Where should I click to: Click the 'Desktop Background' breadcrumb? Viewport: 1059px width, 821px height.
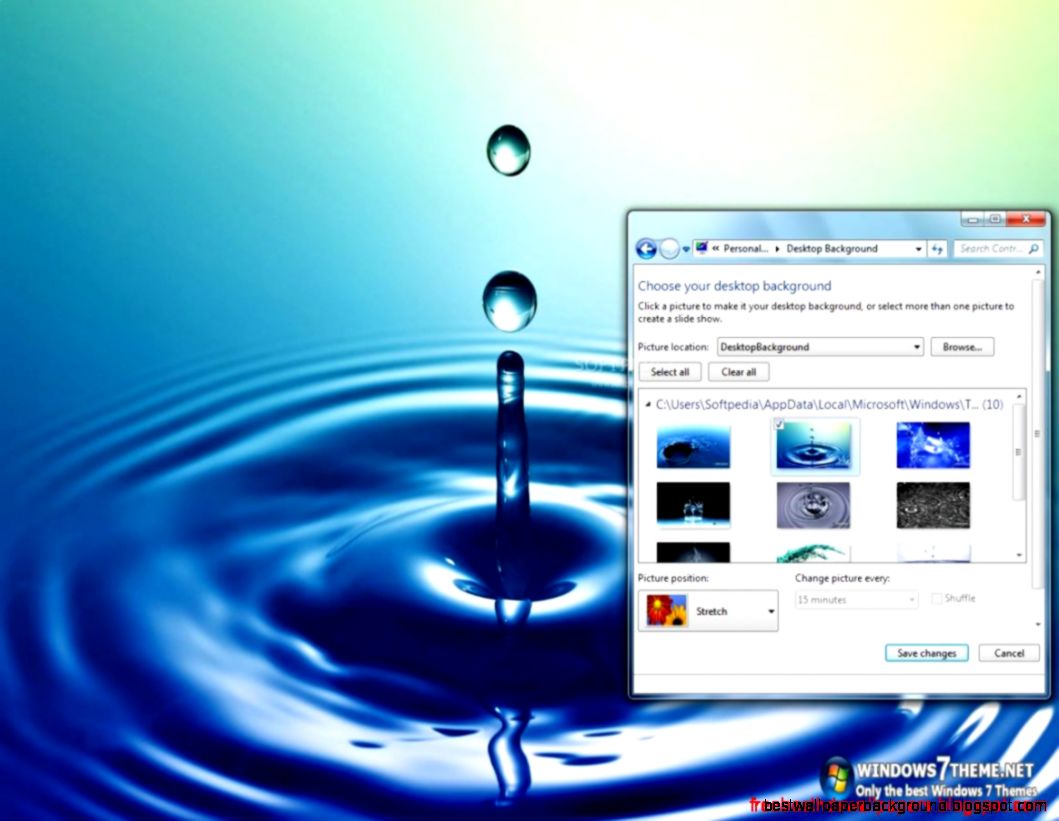point(831,248)
